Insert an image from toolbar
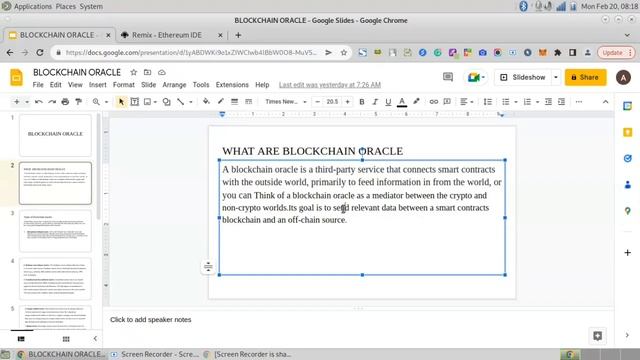The width and height of the screenshot is (640, 360). point(148,102)
